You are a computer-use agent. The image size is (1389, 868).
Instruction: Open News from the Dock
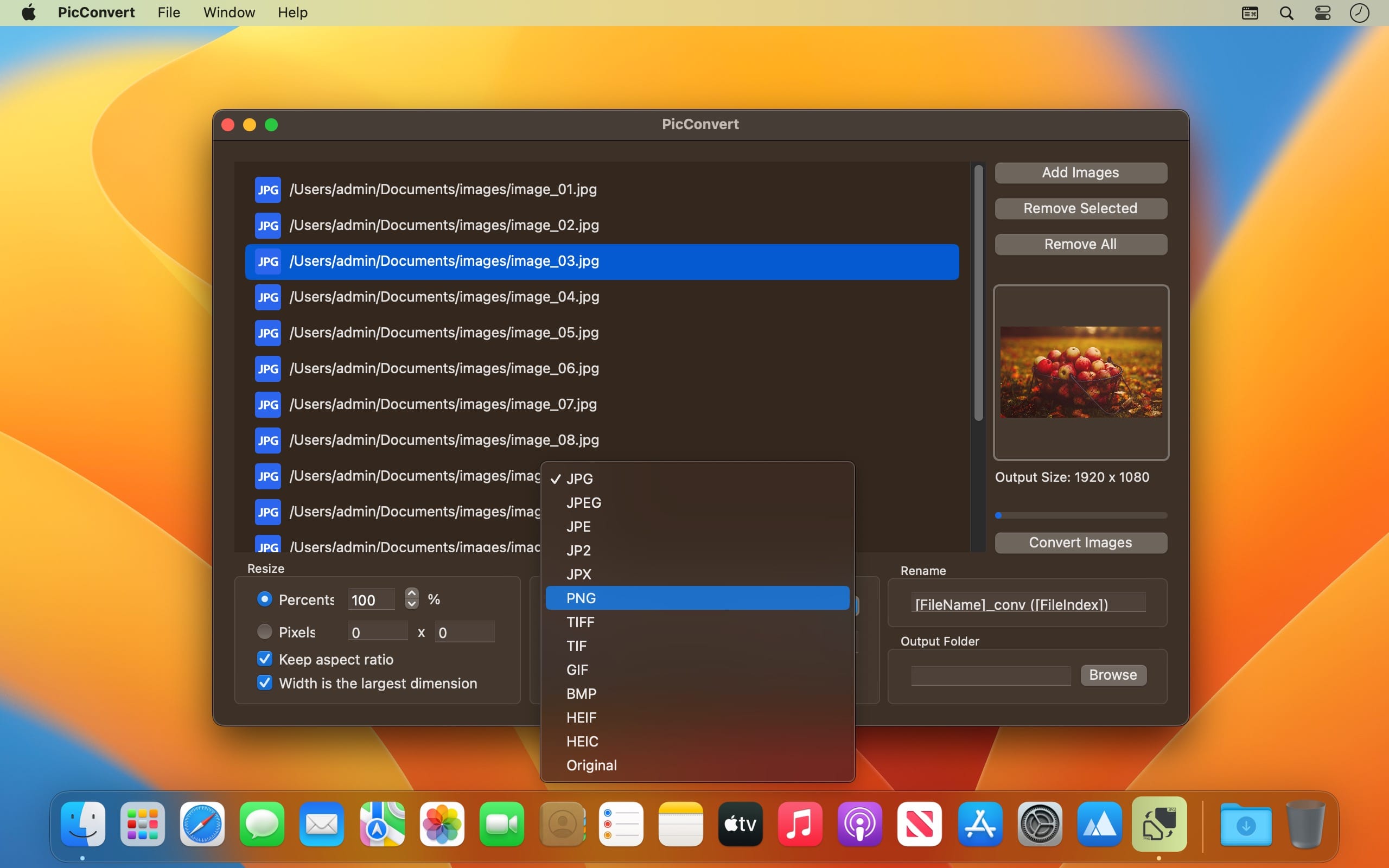[x=920, y=824]
